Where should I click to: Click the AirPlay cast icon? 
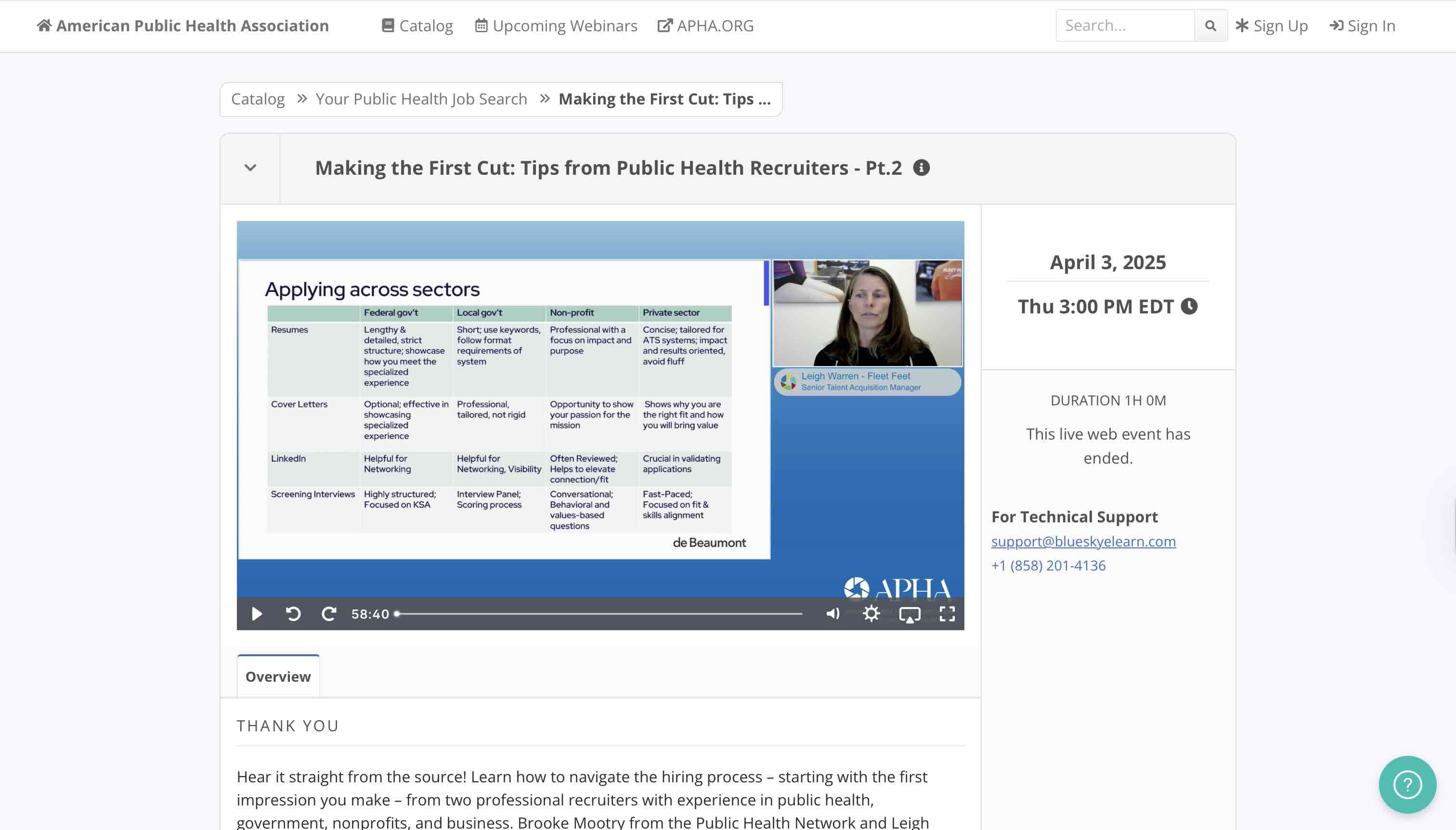pos(910,614)
